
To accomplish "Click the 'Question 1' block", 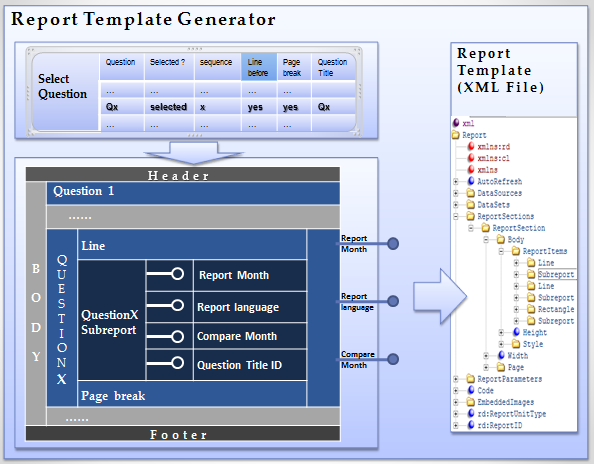I will pyautogui.click(x=193, y=193).
